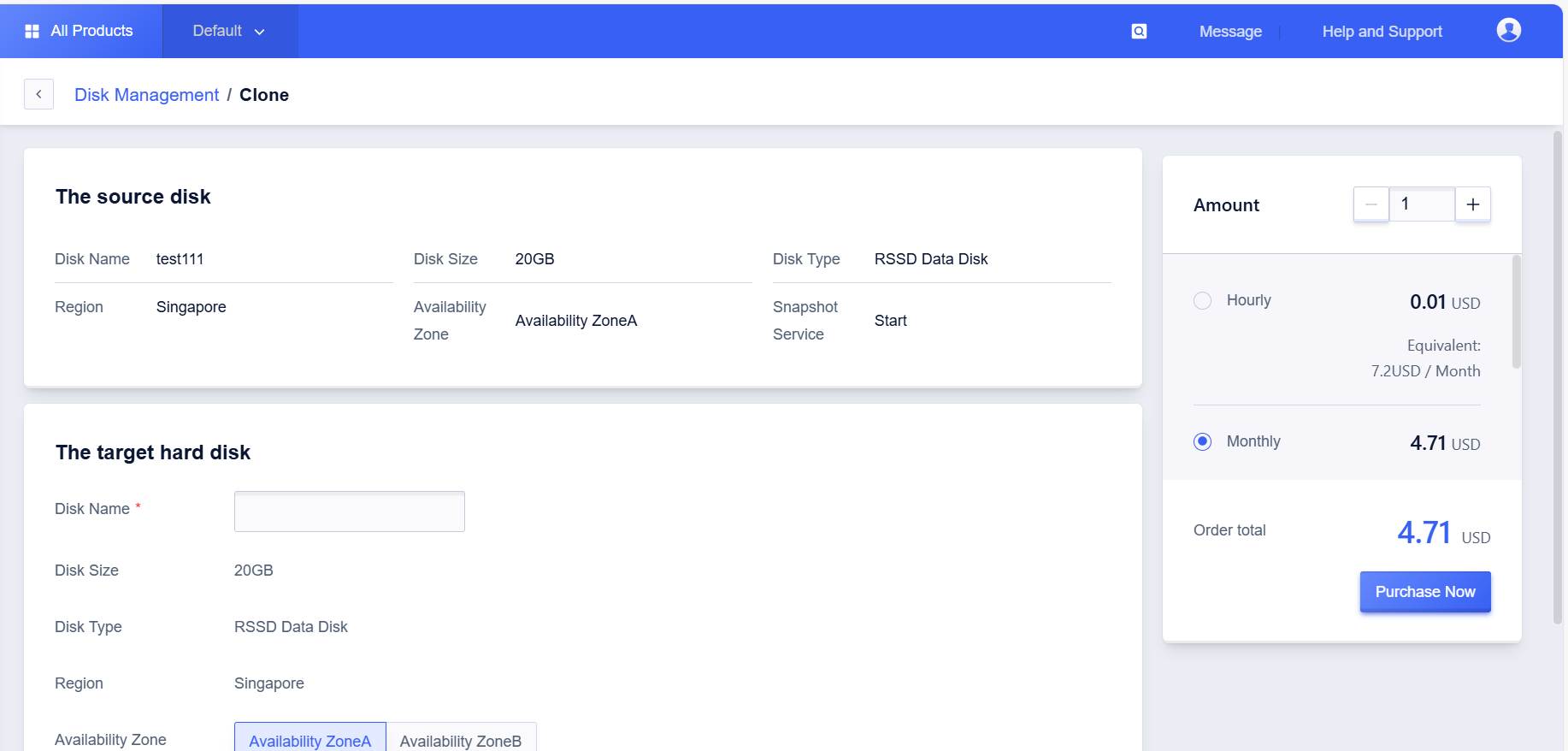Screen dimensions: 1568x751
Task: Click the 'Clone' breadcrumb text
Action: [264, 95]
